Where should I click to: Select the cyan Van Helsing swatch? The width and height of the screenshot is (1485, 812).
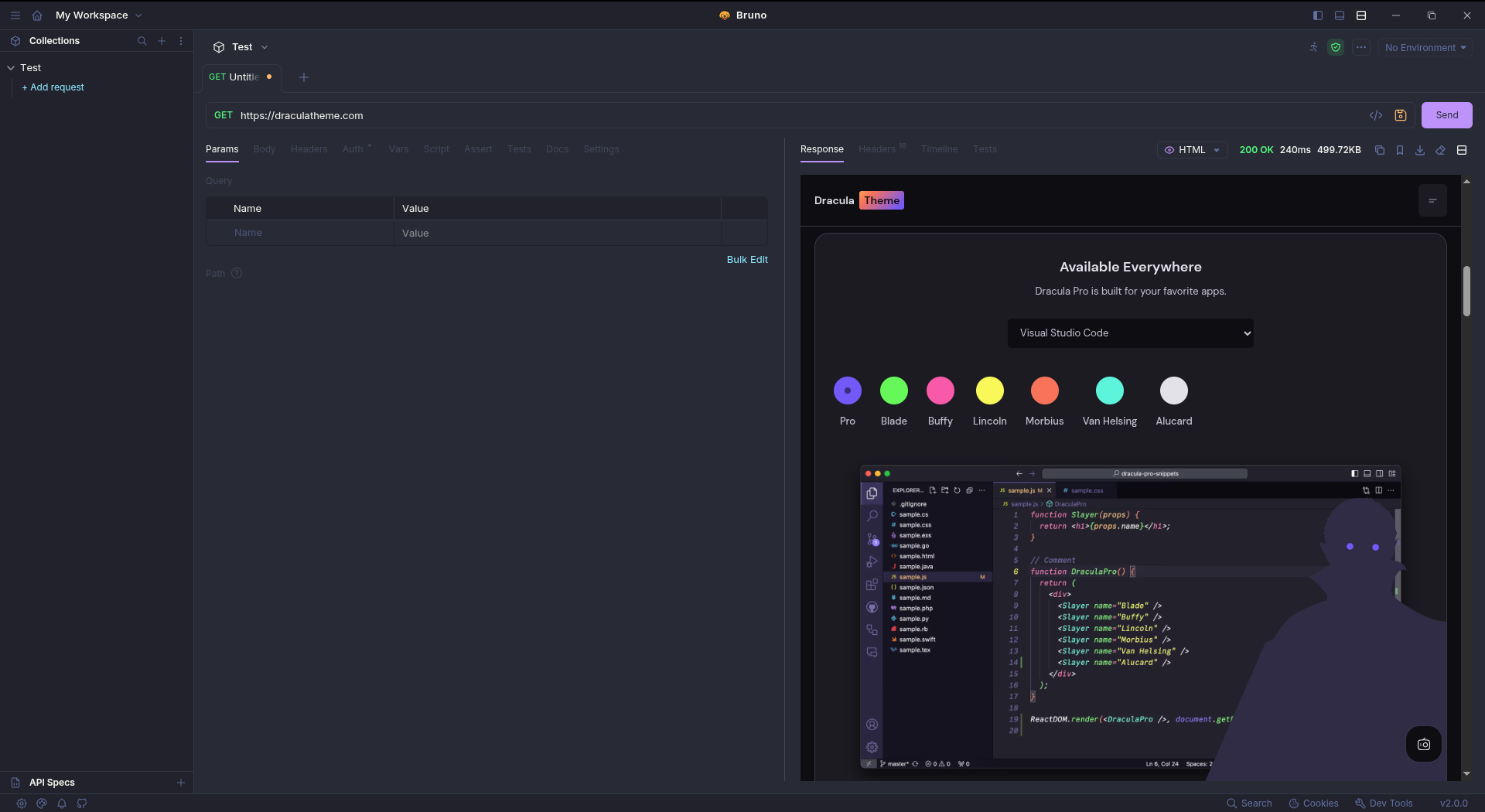point(1110,391)
